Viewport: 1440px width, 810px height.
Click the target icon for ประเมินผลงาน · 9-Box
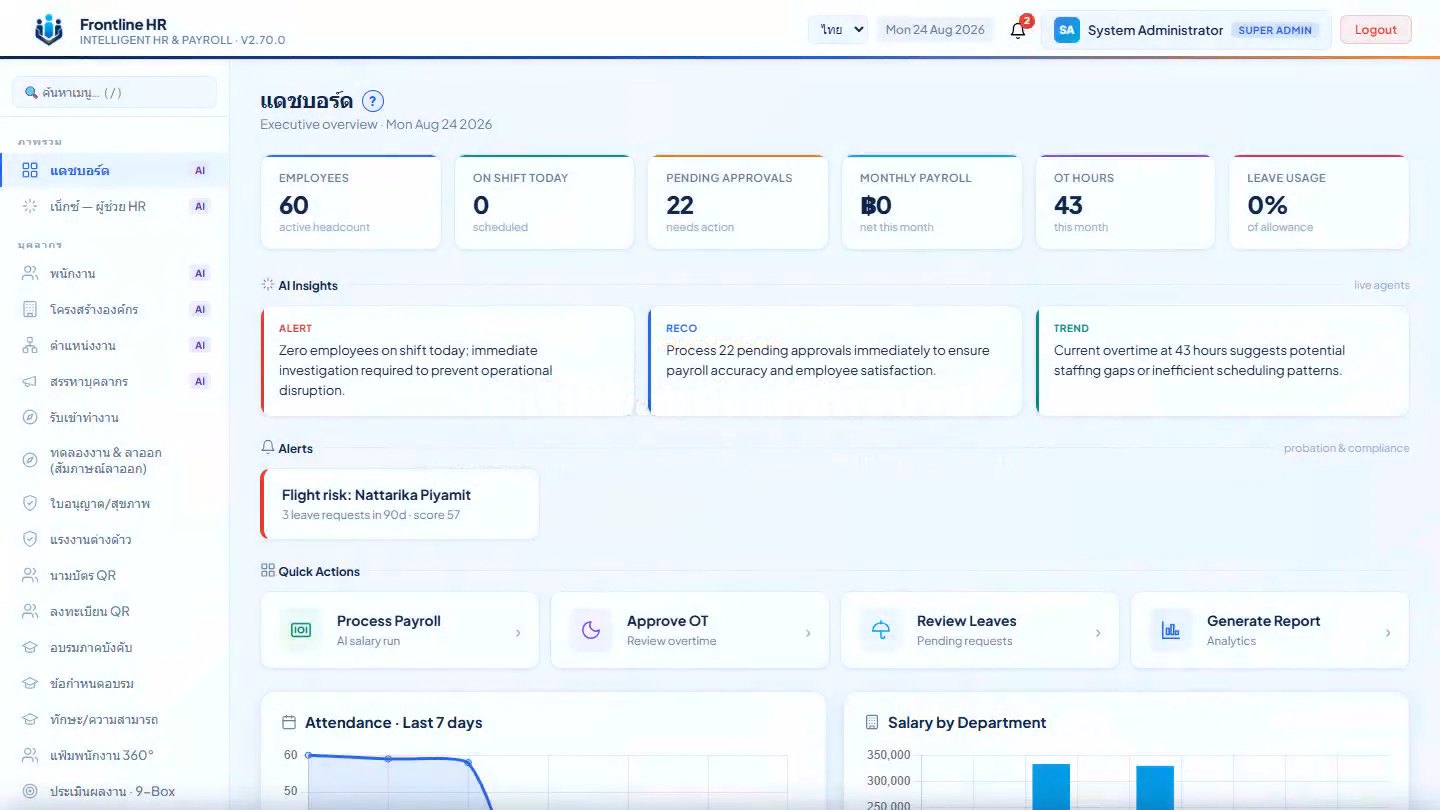[30, 791]
